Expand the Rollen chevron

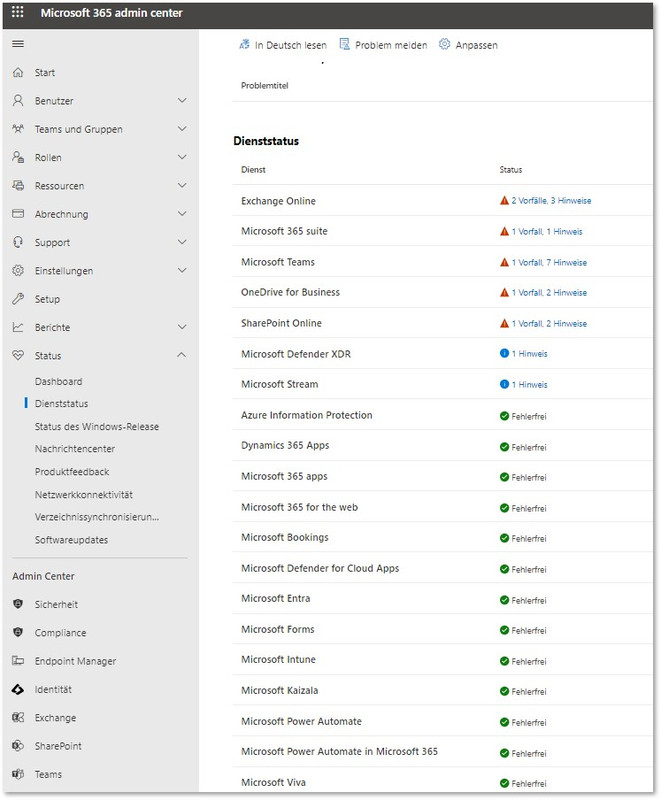coord(182,157)
